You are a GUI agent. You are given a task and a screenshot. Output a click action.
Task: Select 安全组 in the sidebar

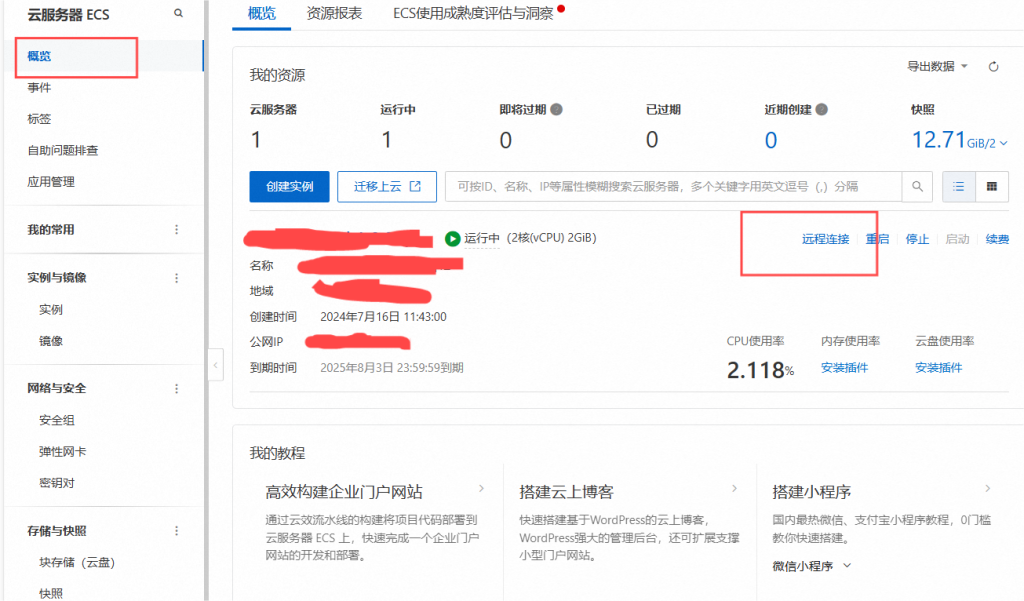point(57,420)
